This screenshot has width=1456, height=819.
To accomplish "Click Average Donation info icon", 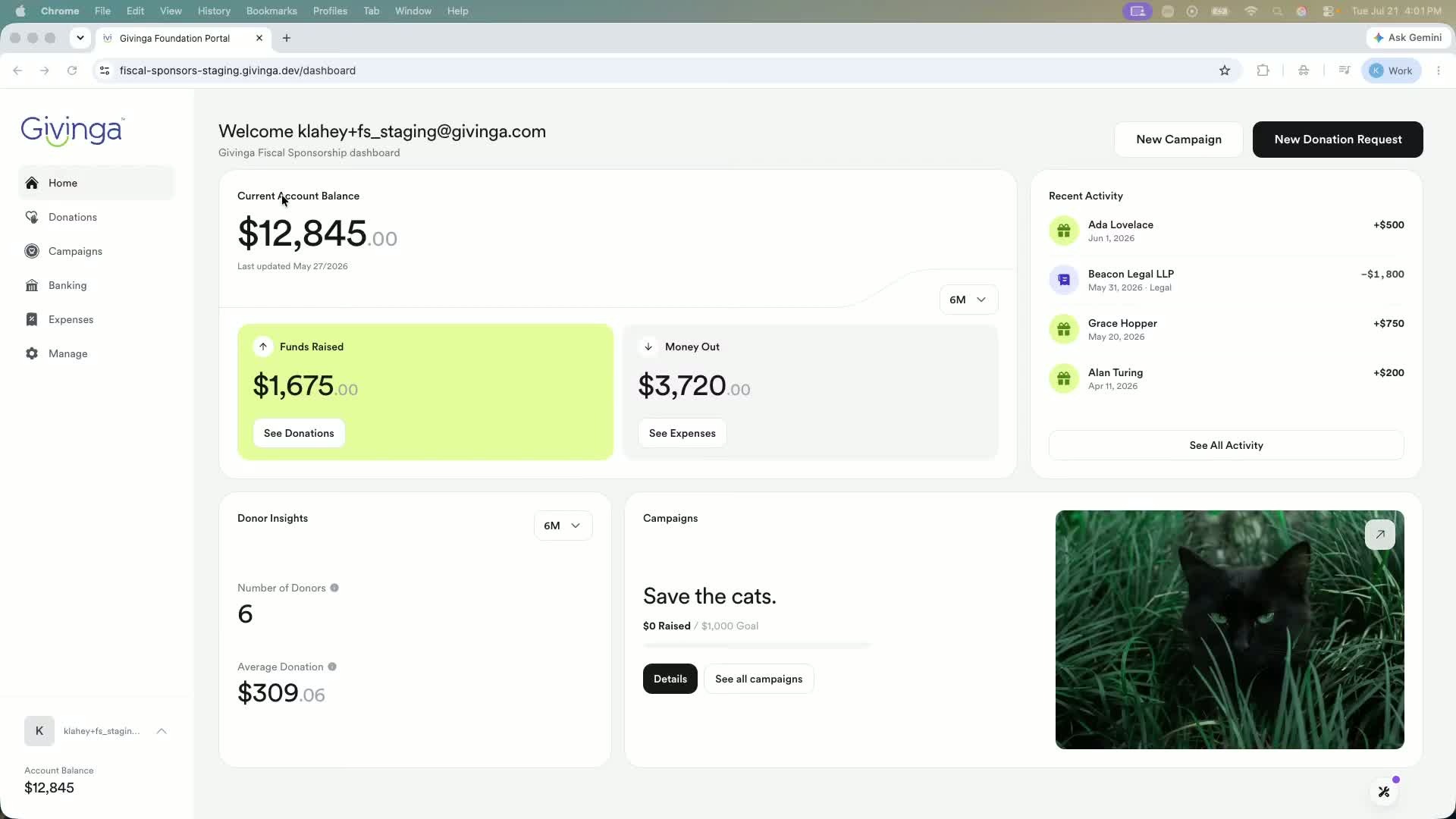I will [332, 667].
